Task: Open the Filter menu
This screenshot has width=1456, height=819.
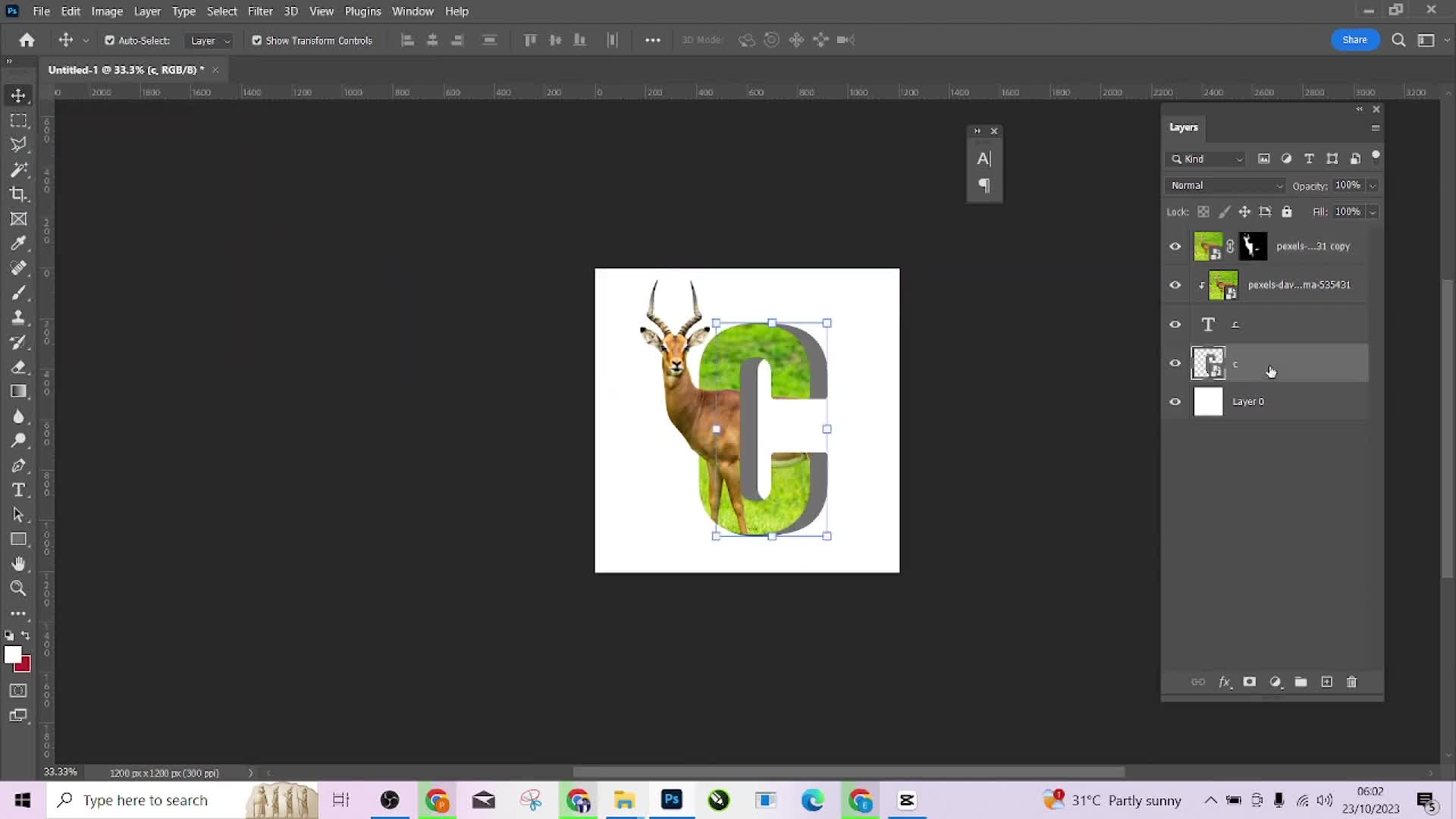Action: pos(260,11)
